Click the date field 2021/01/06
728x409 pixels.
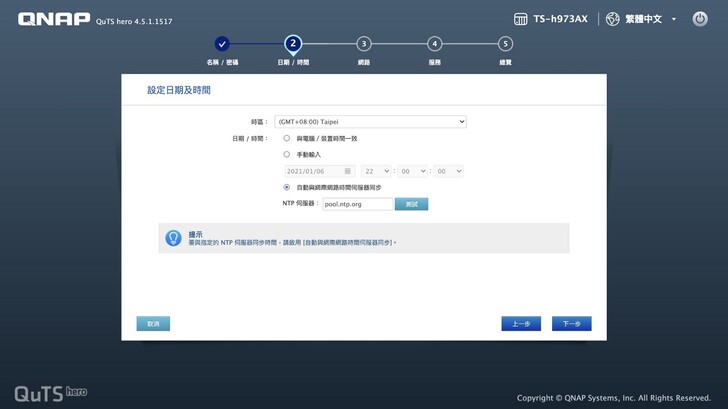click(x=319, y=171)
